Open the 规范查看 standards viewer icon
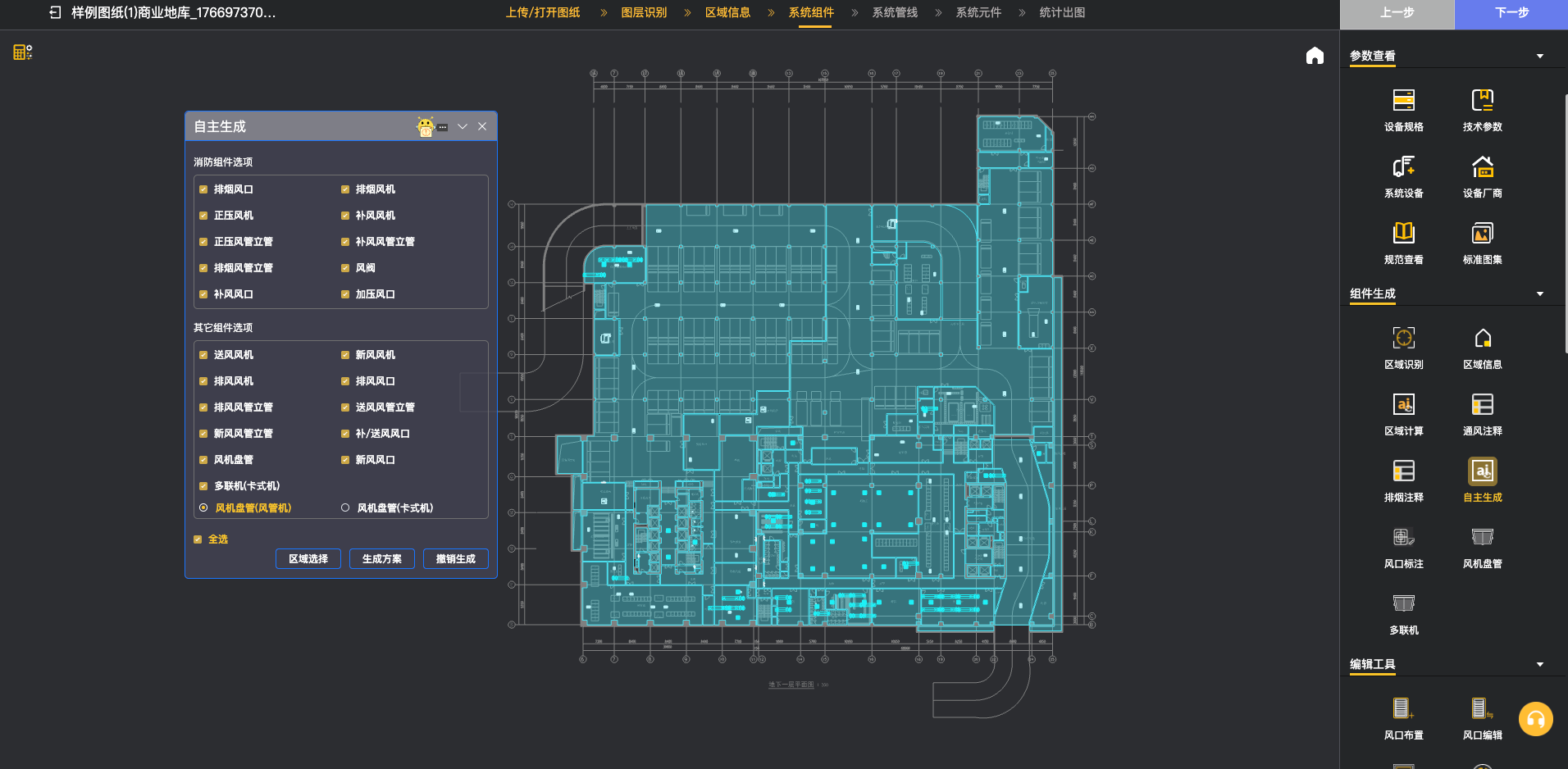1568x769 pixels. (x=1403, y=234)
